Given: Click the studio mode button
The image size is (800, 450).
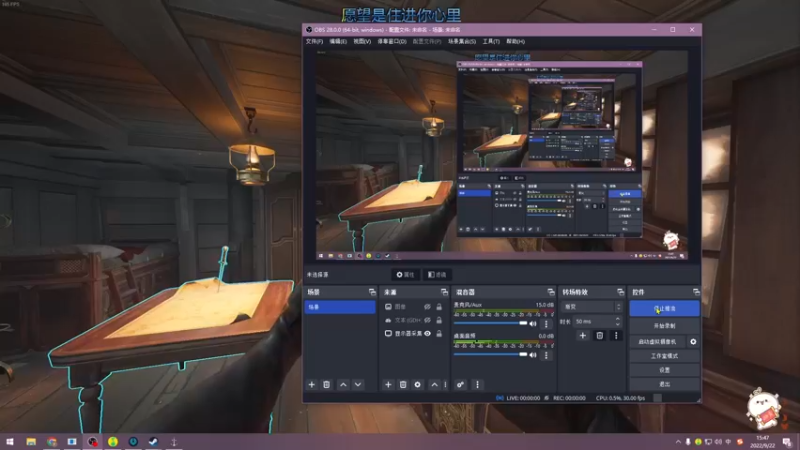Looking at the screenshot, I should [x=664, y=356].
